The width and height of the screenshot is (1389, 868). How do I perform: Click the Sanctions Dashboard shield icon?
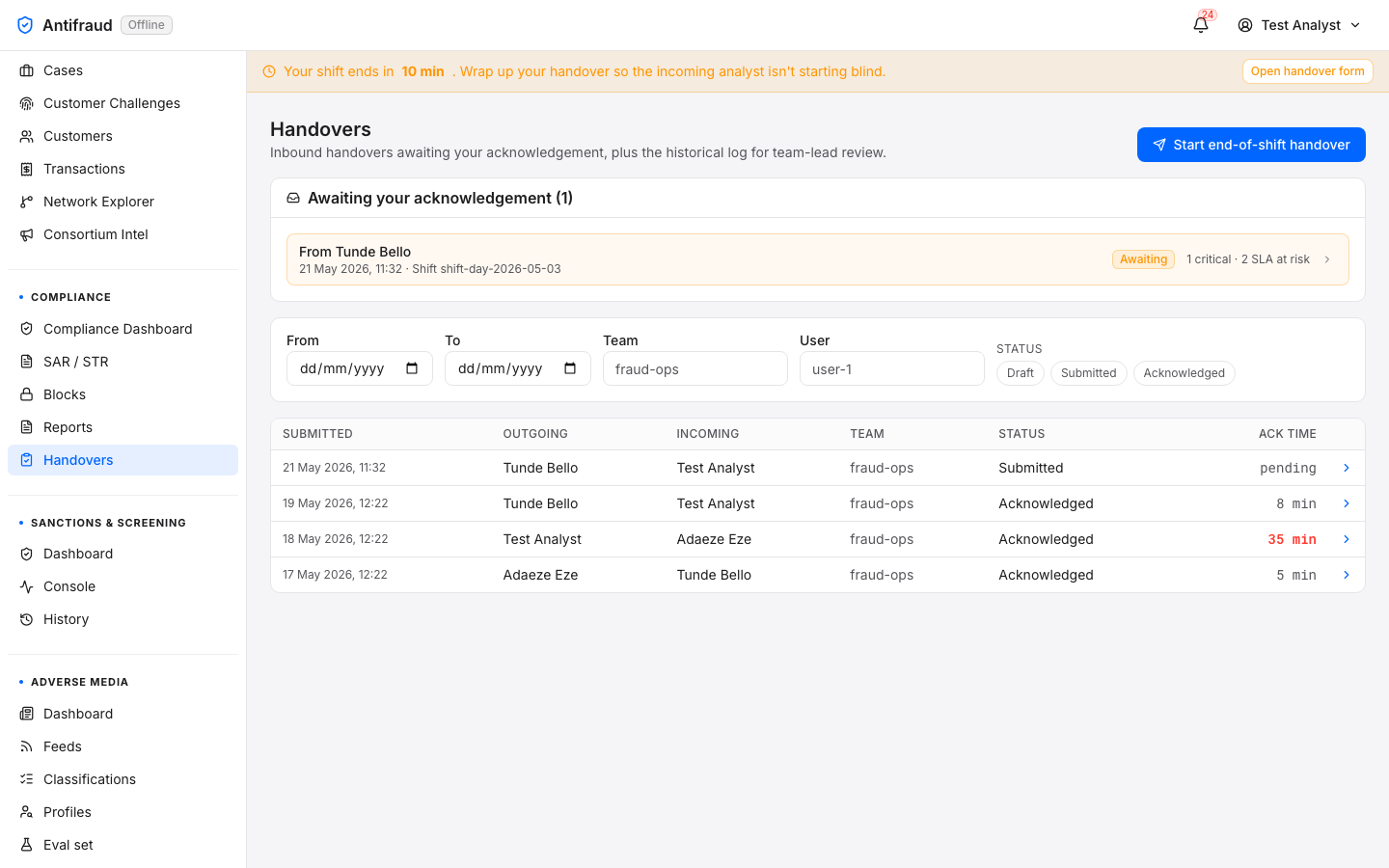coord(27,554)
